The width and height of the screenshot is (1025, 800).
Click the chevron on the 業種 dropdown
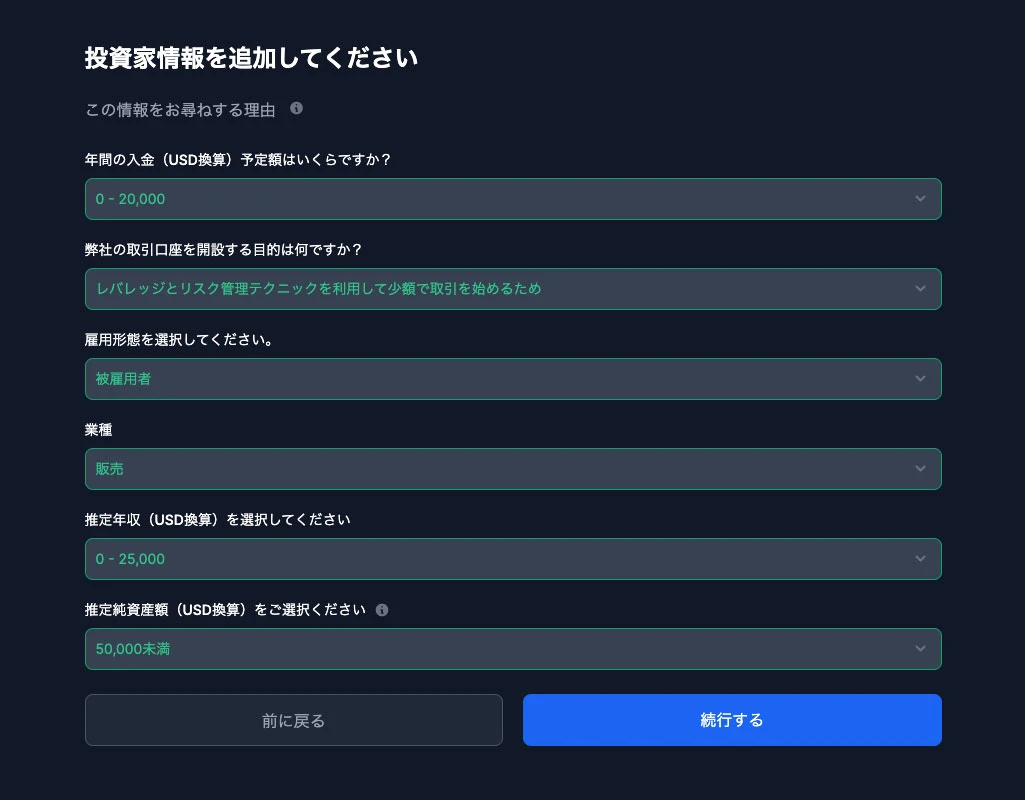[x=920, y=468]
